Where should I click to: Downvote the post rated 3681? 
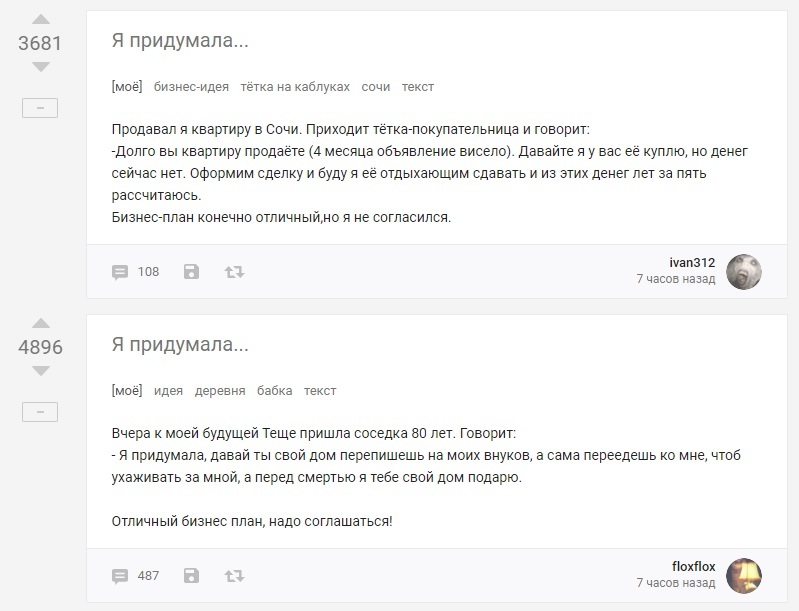click(40, 67)
